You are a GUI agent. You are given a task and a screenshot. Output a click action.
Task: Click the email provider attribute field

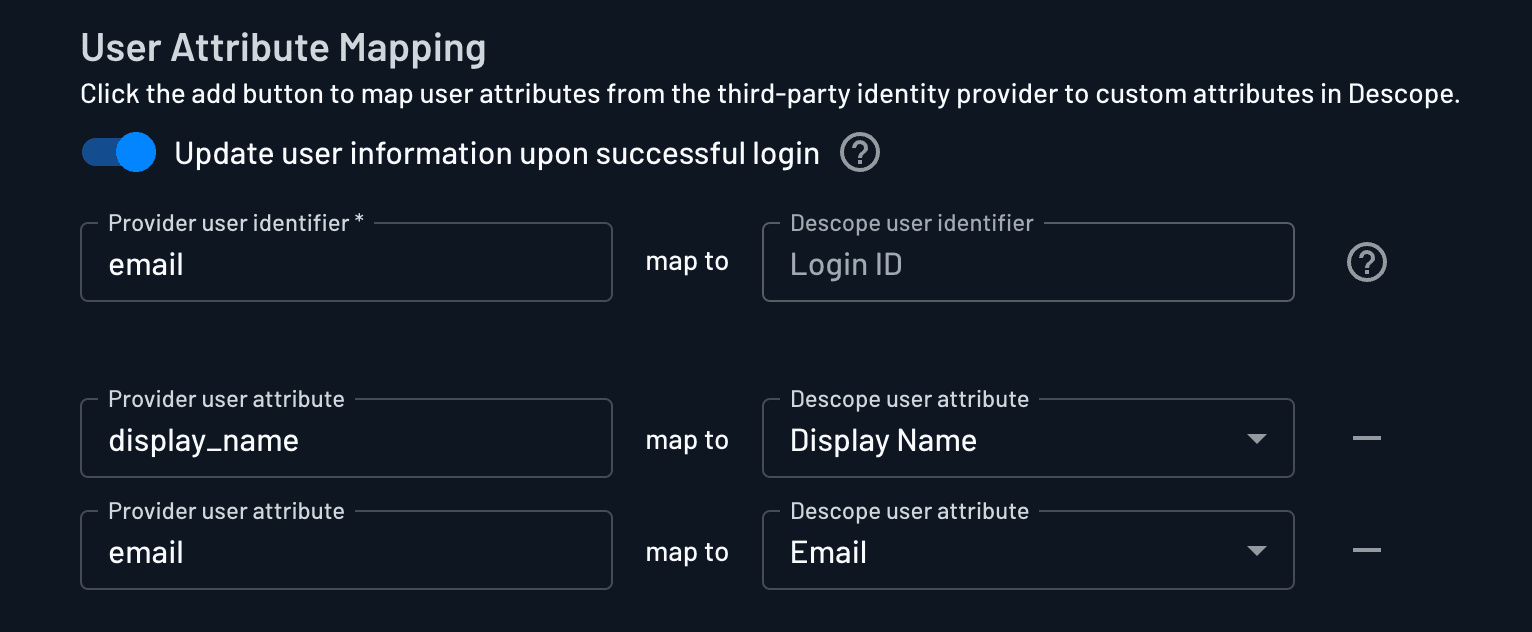coord(346,550)
